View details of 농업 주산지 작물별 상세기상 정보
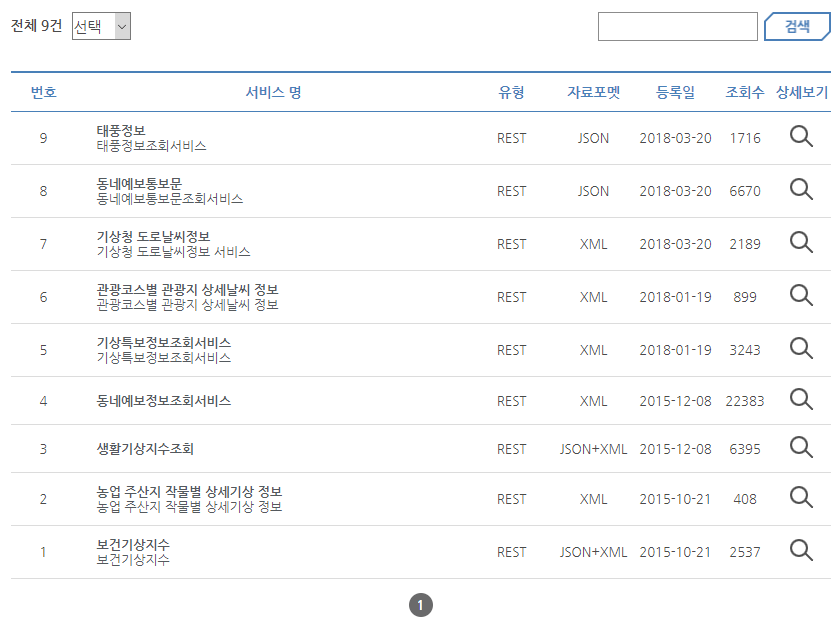This screenshot has height=623, width=838. [x=801, y=497]
